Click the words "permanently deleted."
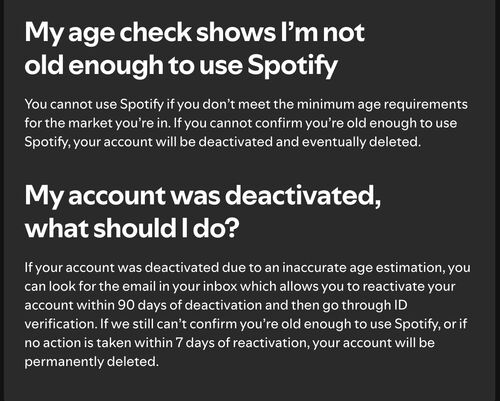The width and height of the screenshot is (500, 401). tap(92, 362)
